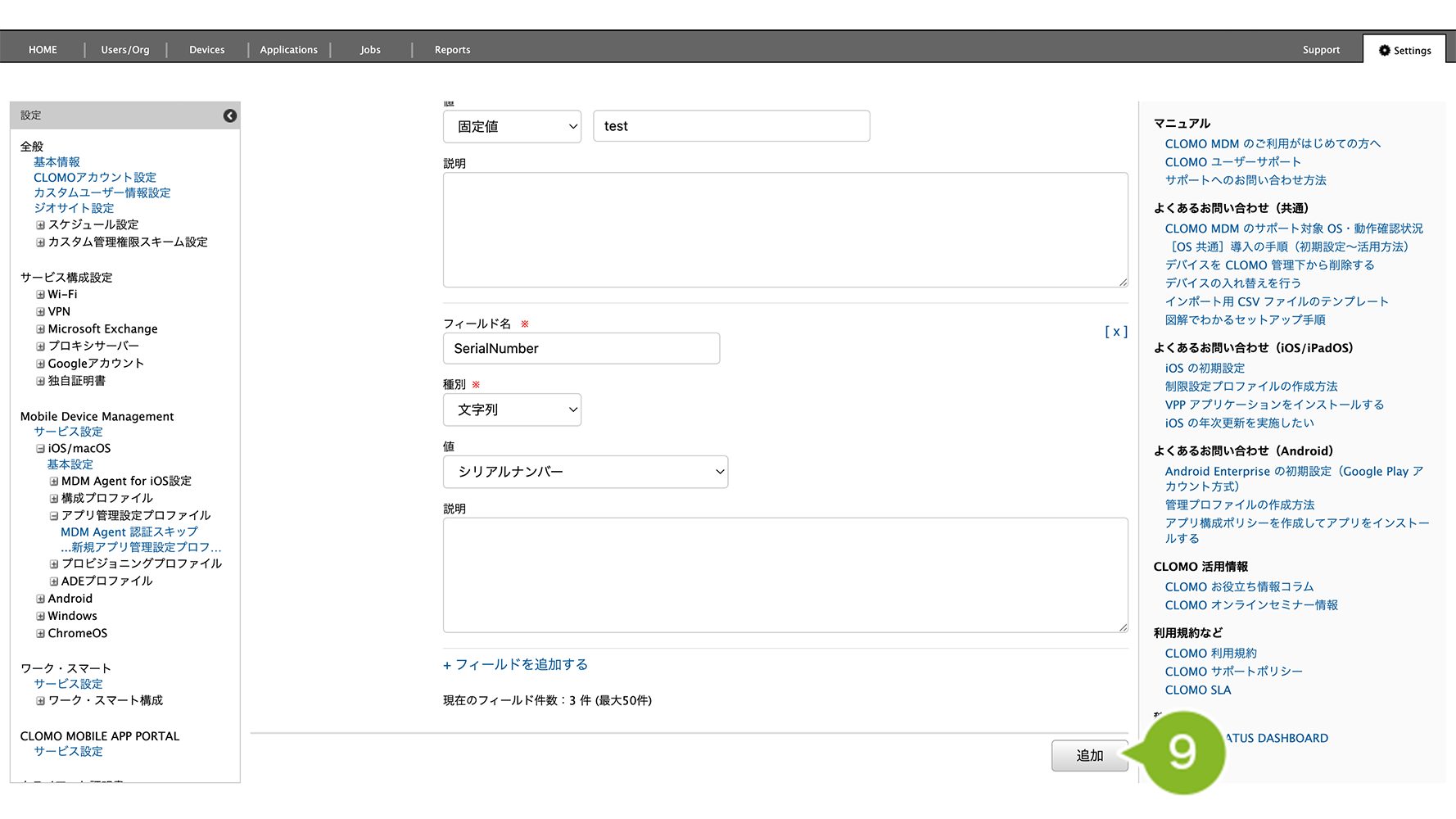Viewport: 1456px width, 819px height.
Task: Expand the Android tree node
Action: point(40,599)
